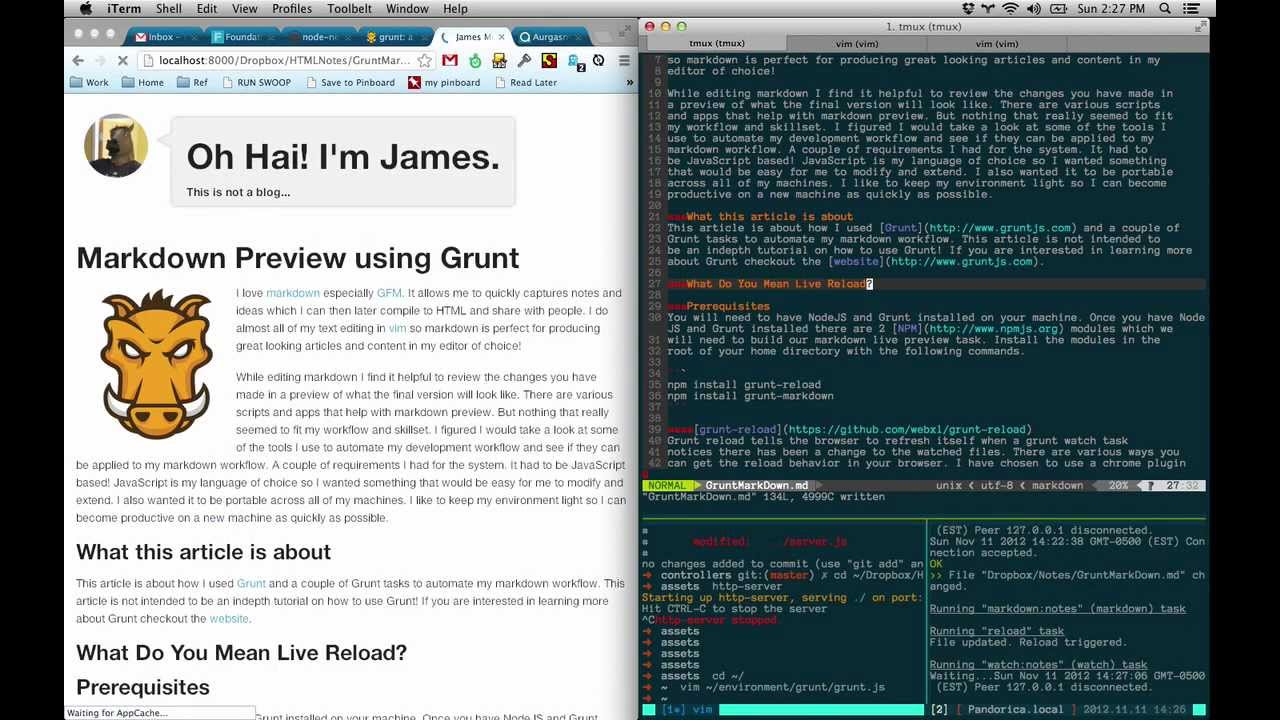1280x720 pixels.
Task: Focus the Chrome address bar
Action: (x=284, y=61)
